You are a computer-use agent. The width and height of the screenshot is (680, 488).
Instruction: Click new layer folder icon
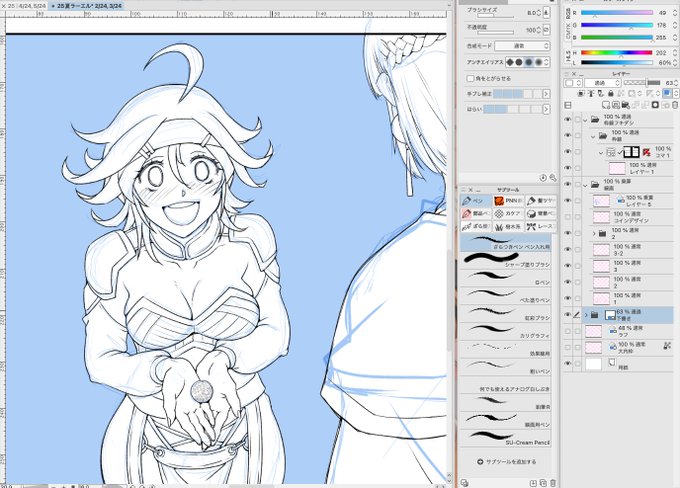point(625,105)
